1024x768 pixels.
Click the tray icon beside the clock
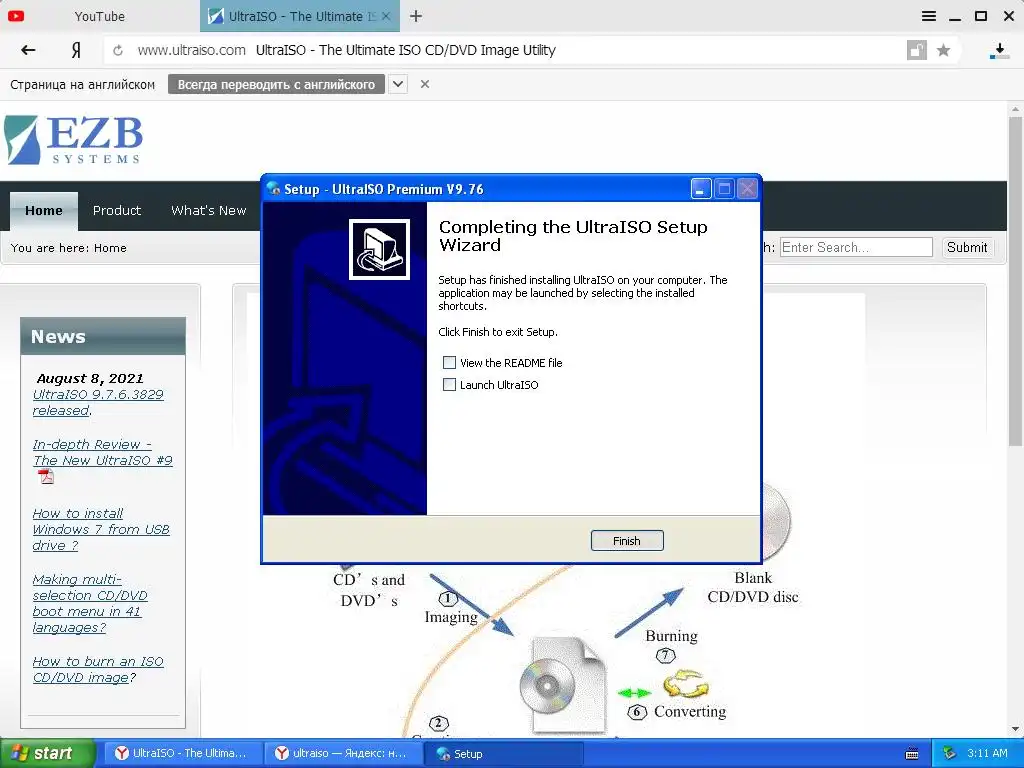tap(949, 753)
